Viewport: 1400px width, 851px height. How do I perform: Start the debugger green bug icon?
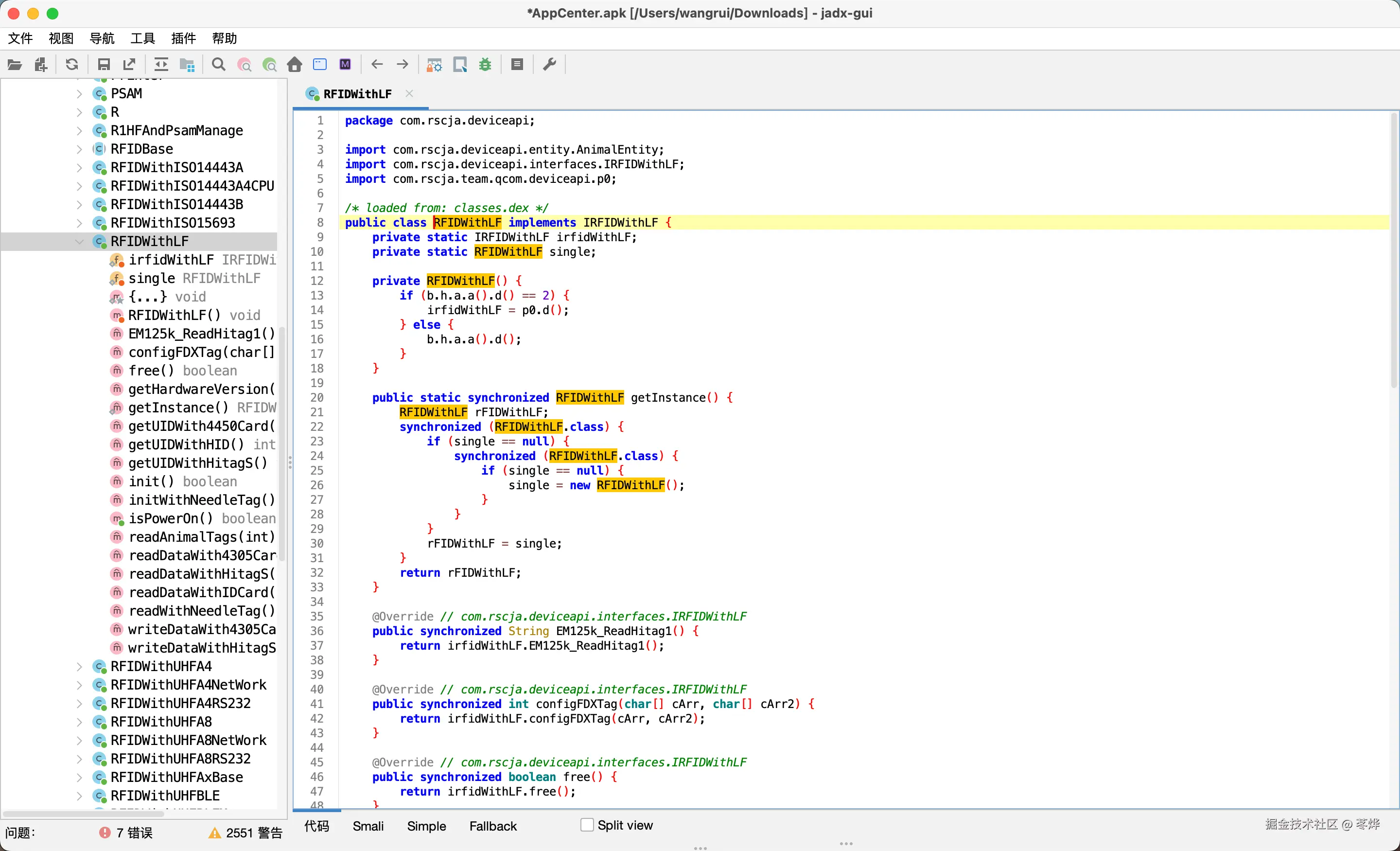(x=485, y=64)
